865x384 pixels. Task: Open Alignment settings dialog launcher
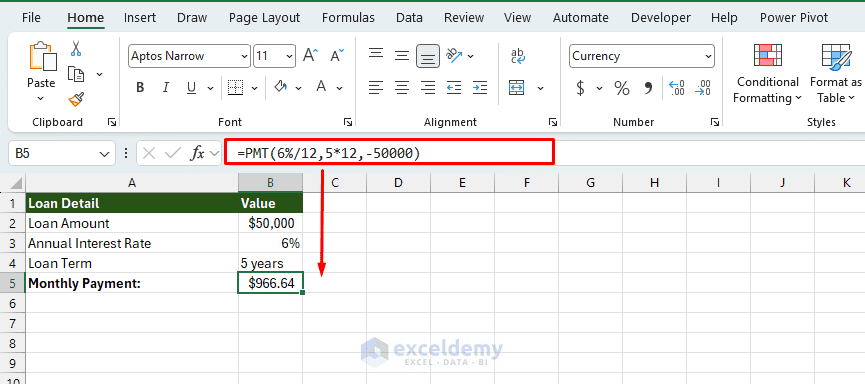coord(552,122)
